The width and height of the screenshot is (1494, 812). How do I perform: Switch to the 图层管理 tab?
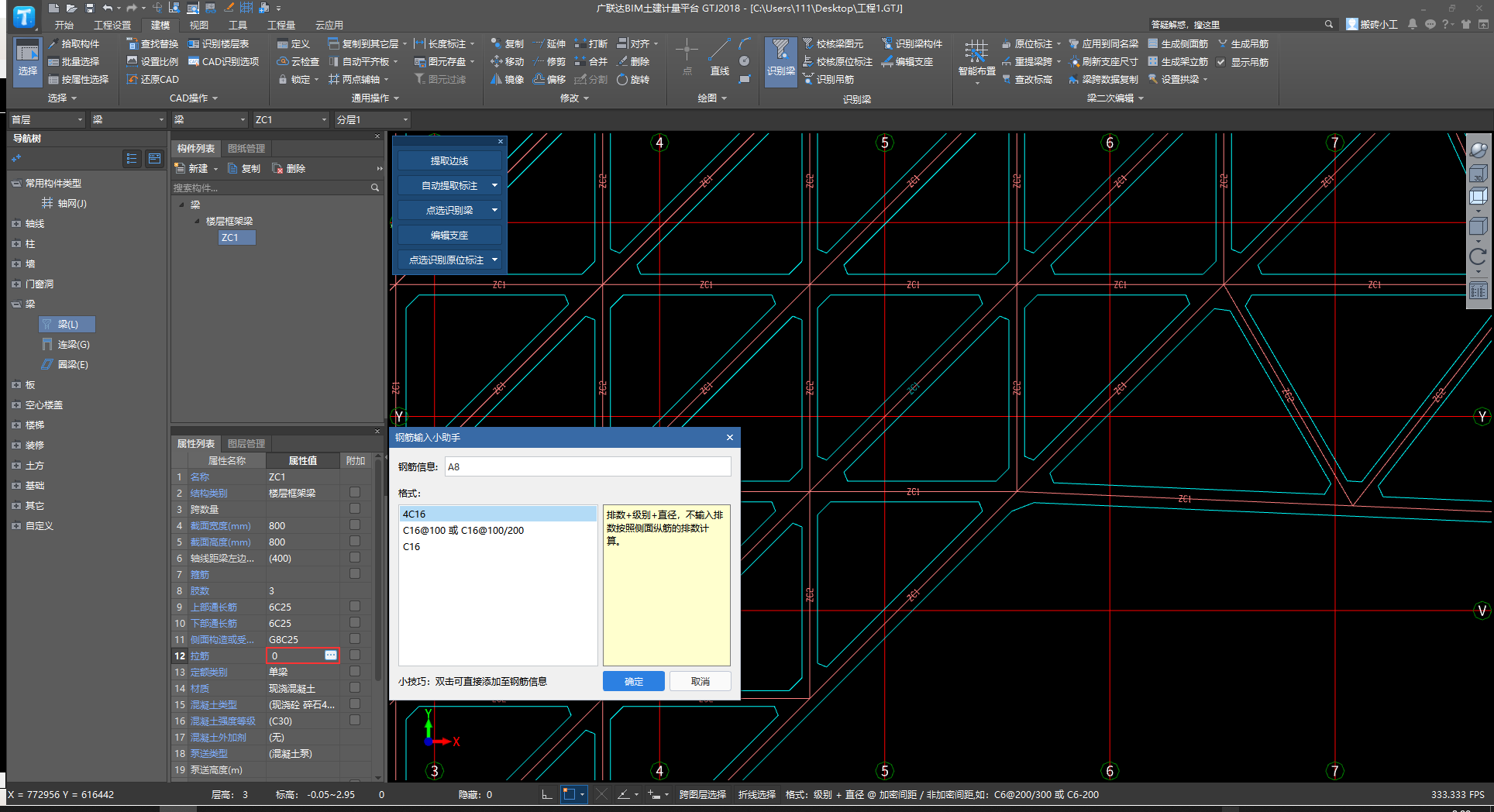(246, 443)
